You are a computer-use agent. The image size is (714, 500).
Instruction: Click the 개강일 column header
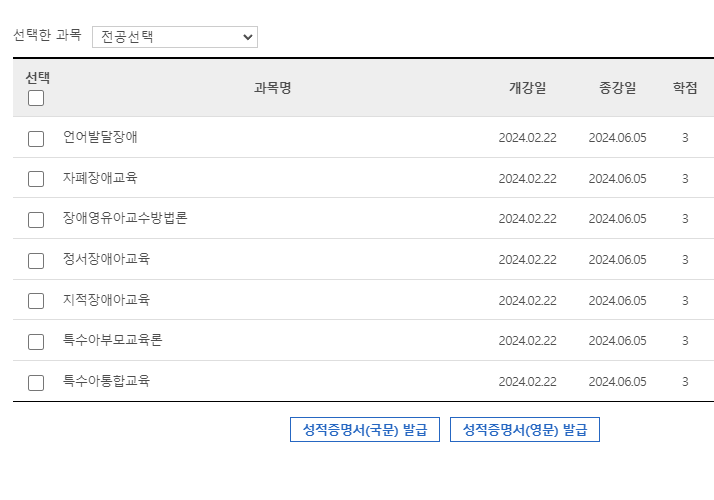(x=527, y=88)
